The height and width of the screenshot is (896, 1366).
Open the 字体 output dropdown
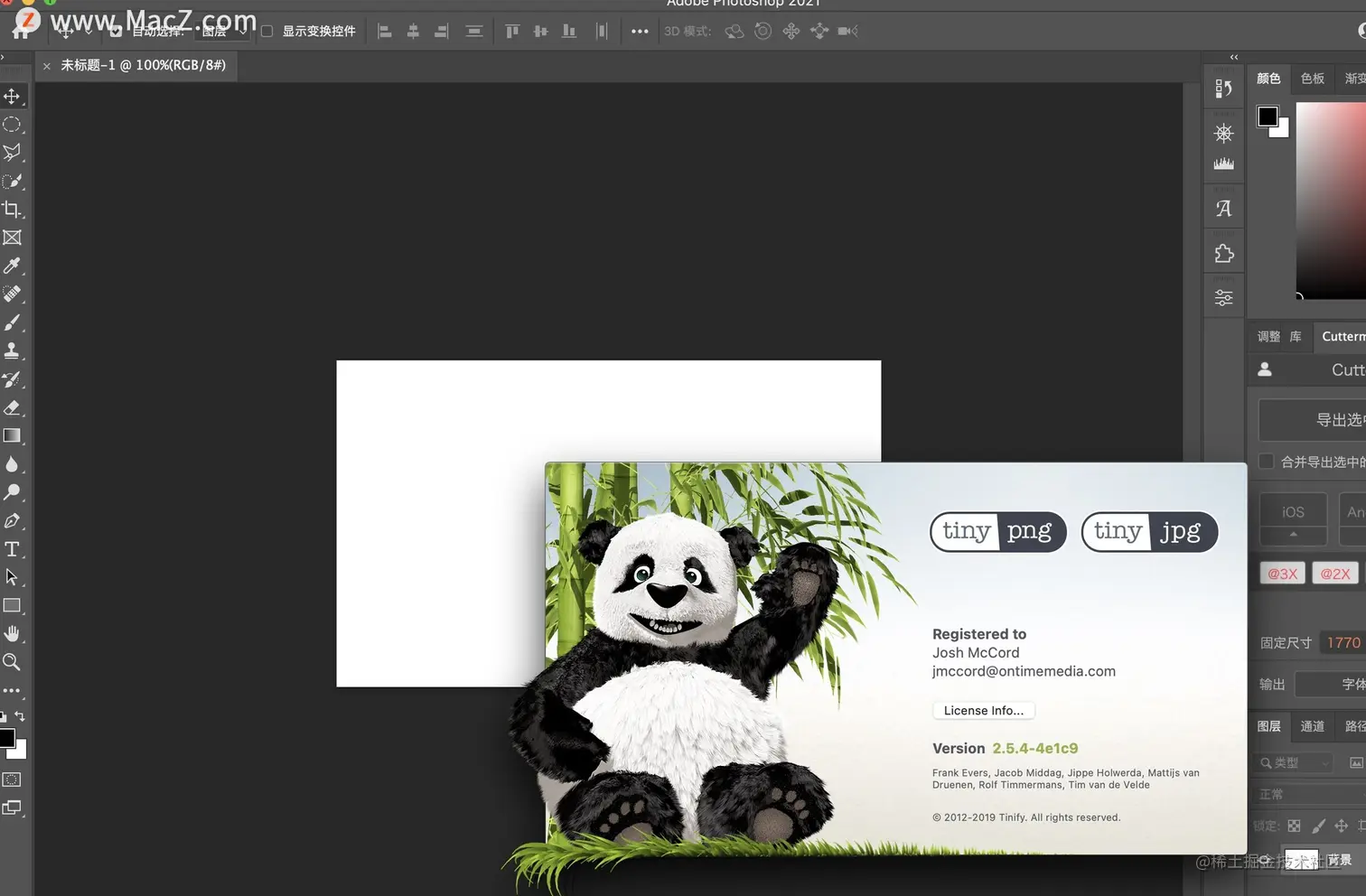coord(1331,685)
